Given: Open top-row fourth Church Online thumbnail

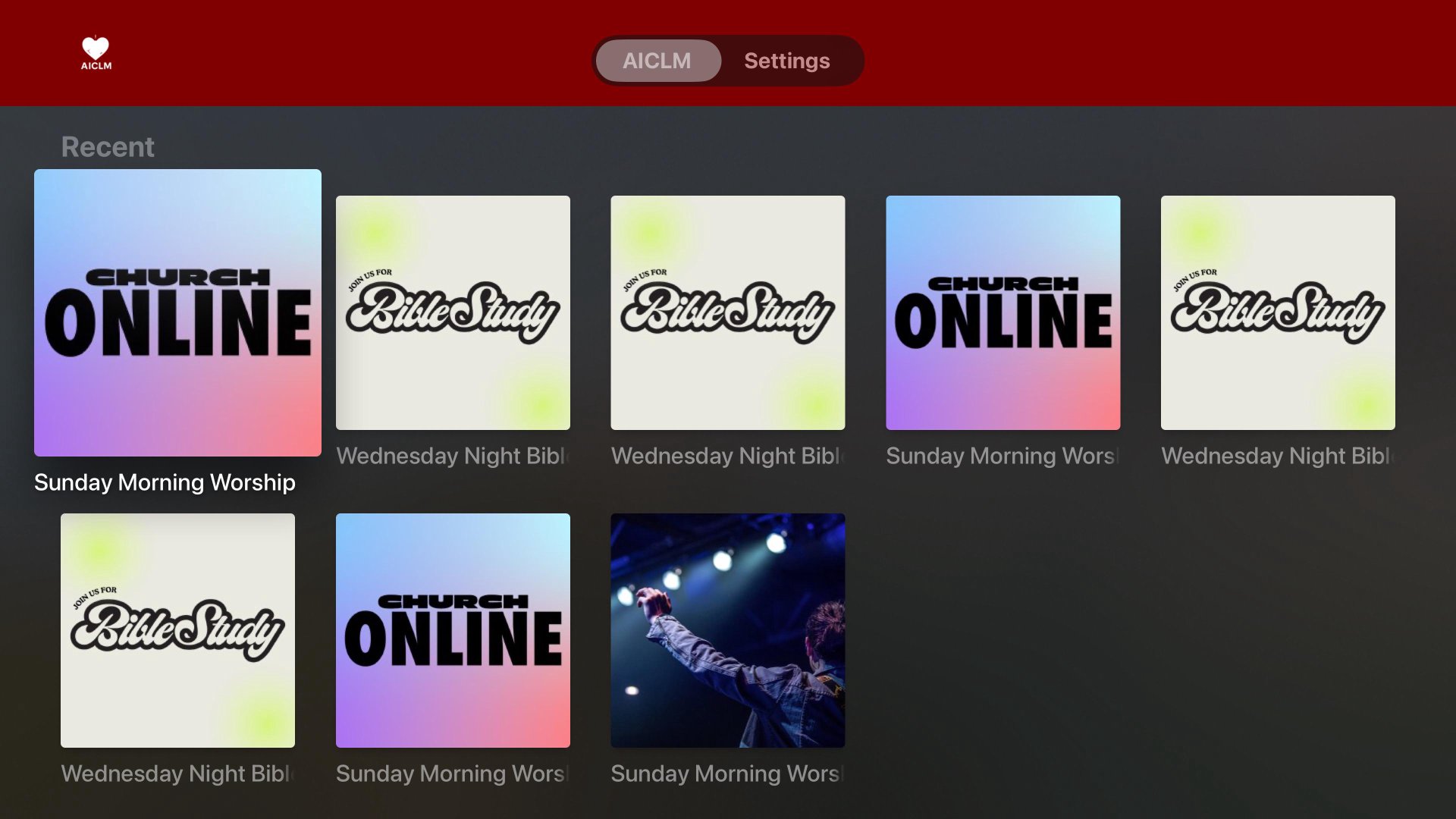Looking at the screenshot, I should [x=1003, y=312].
